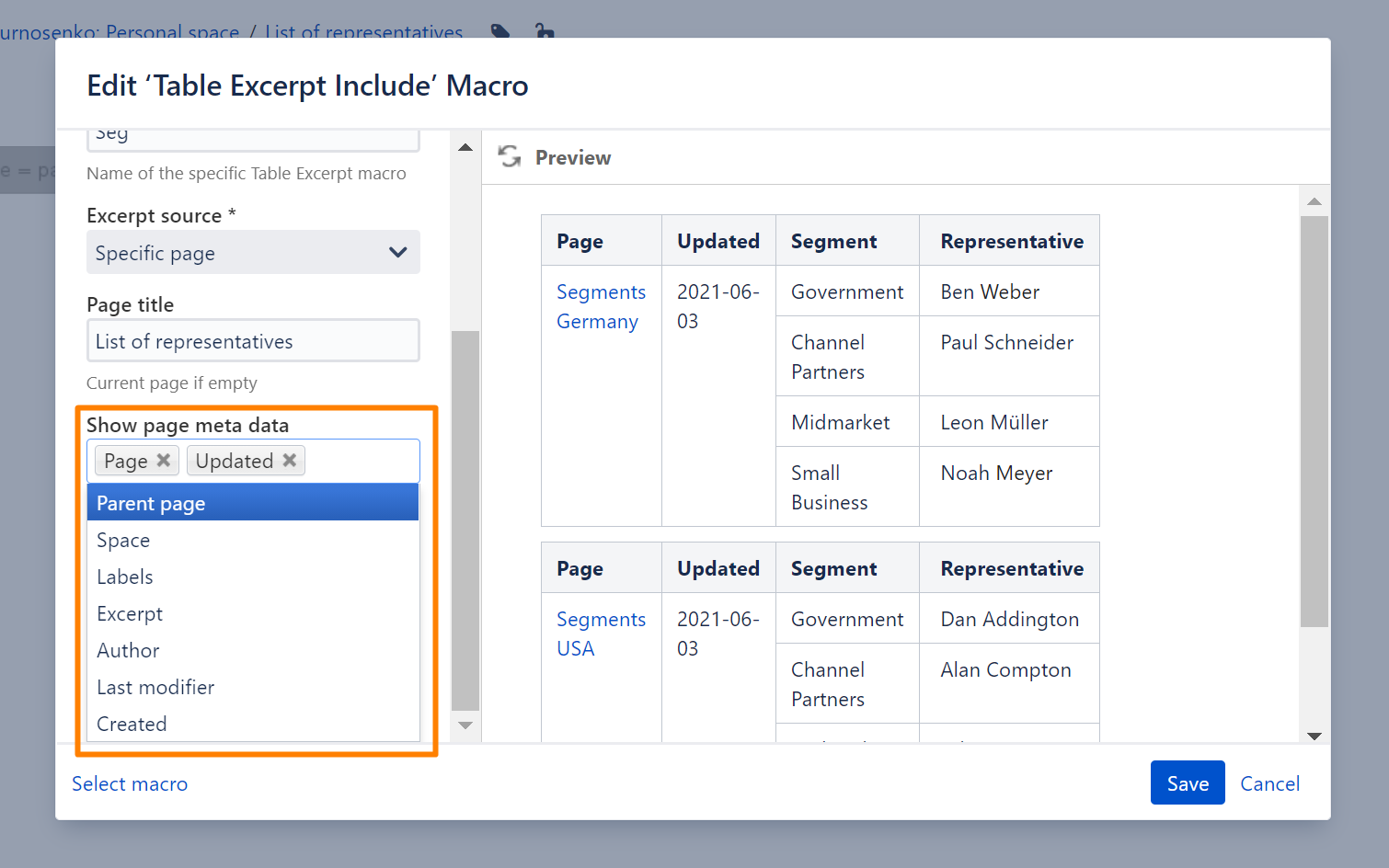This screenshot has height=868, width=1389.
Task: Choose Space in the meta data list
Action: pos(253,540)
